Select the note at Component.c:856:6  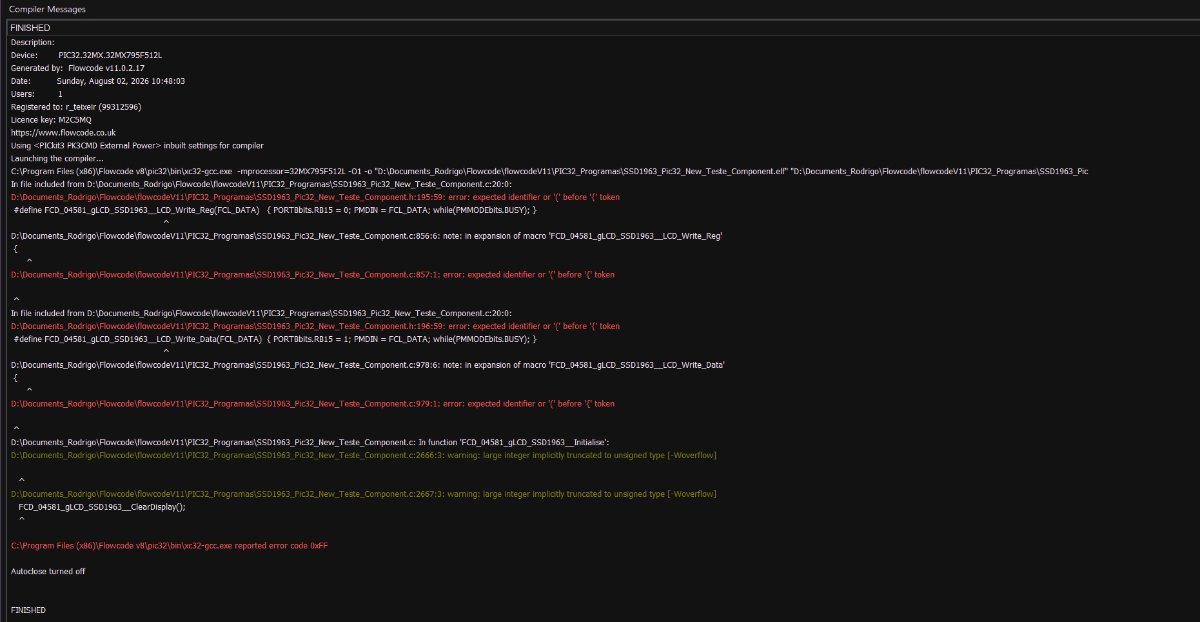pyautogui.click(x=366, y=236)
